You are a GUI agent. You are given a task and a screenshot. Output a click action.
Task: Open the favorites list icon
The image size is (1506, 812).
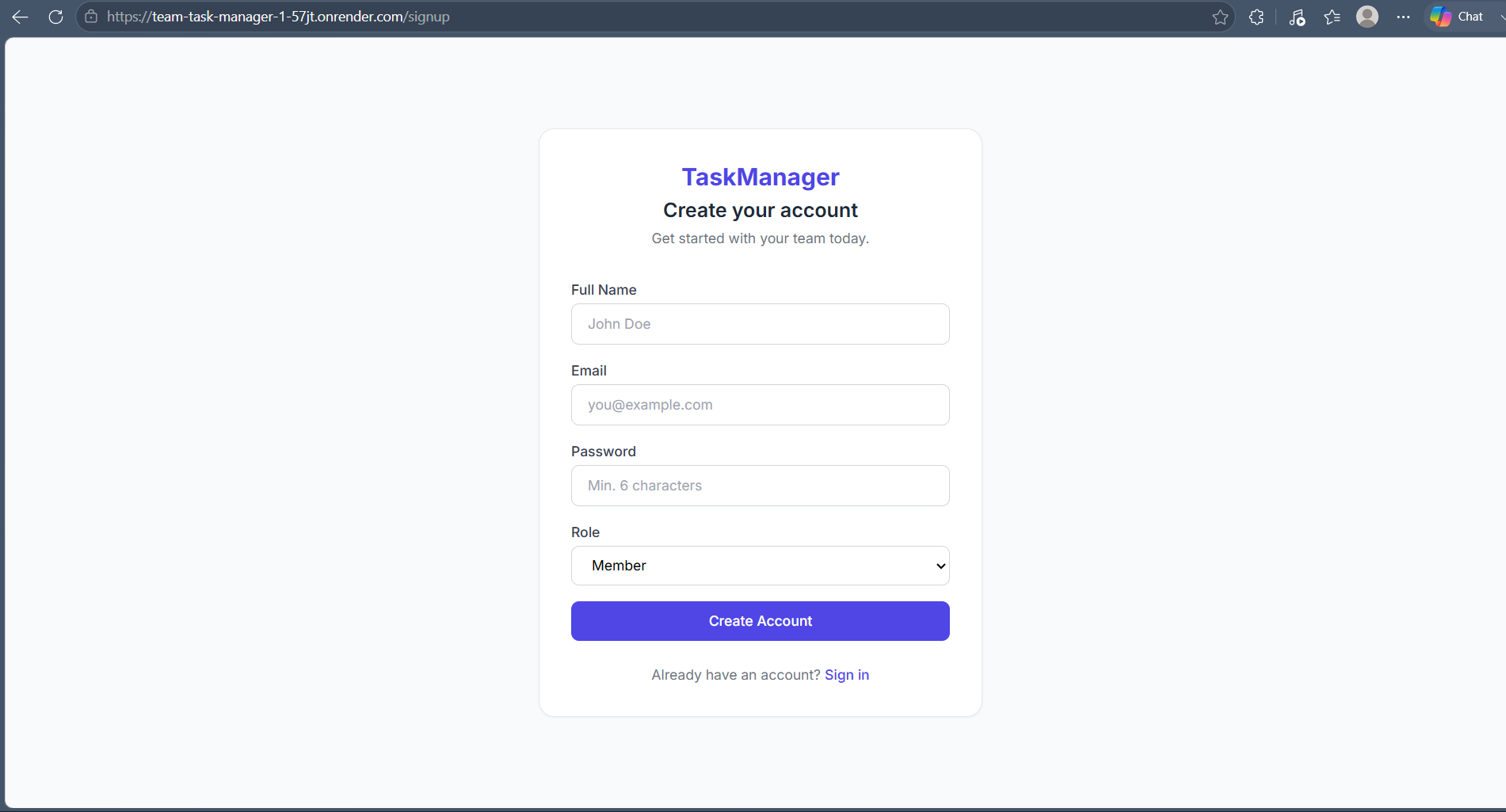[1333, 17]
